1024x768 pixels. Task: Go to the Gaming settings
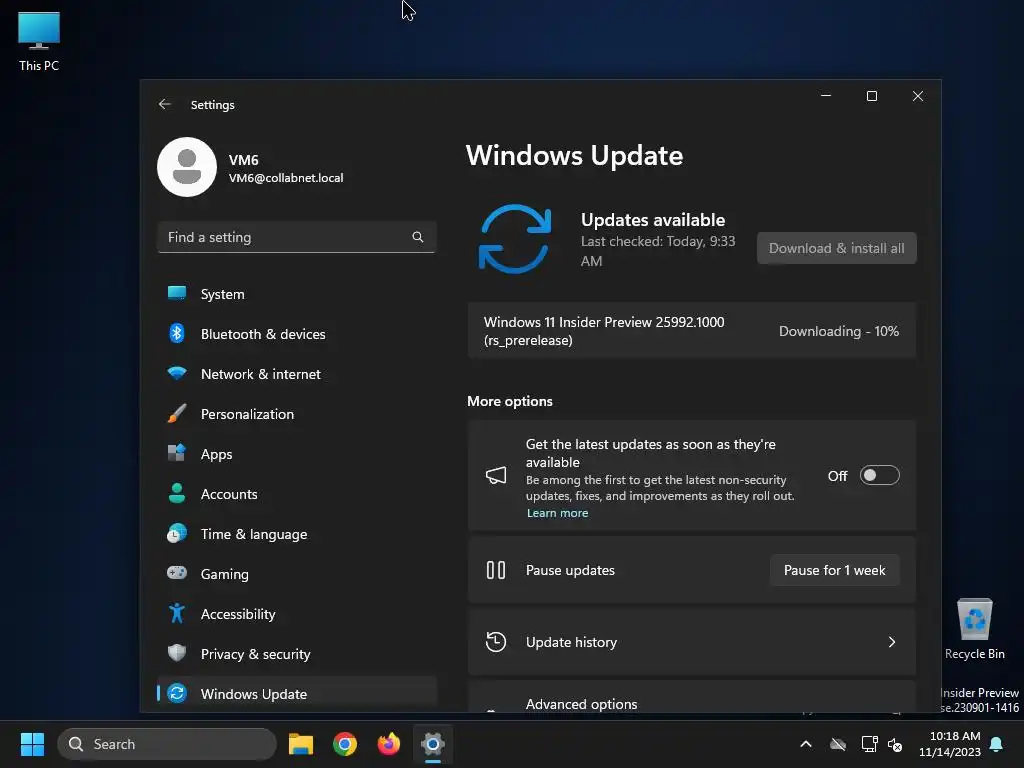tap(296, 574)
